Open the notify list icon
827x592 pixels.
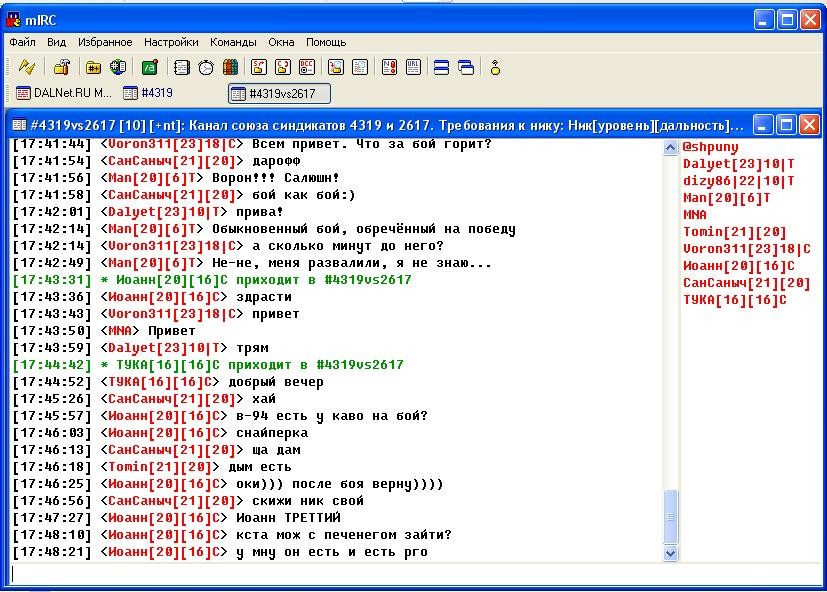point(389,67)
